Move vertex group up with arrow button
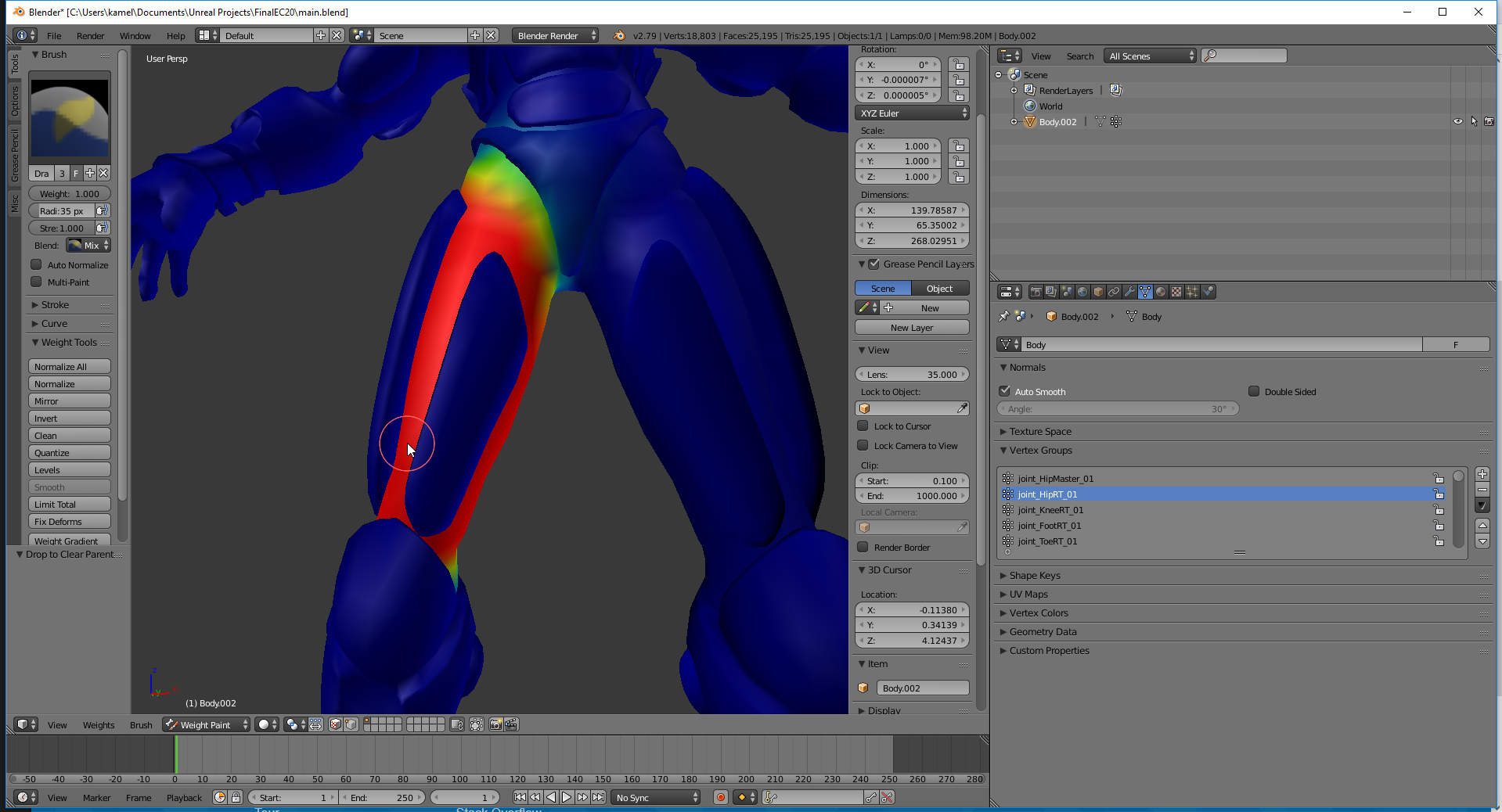The image size is (1502, 812). [1482, 525]
